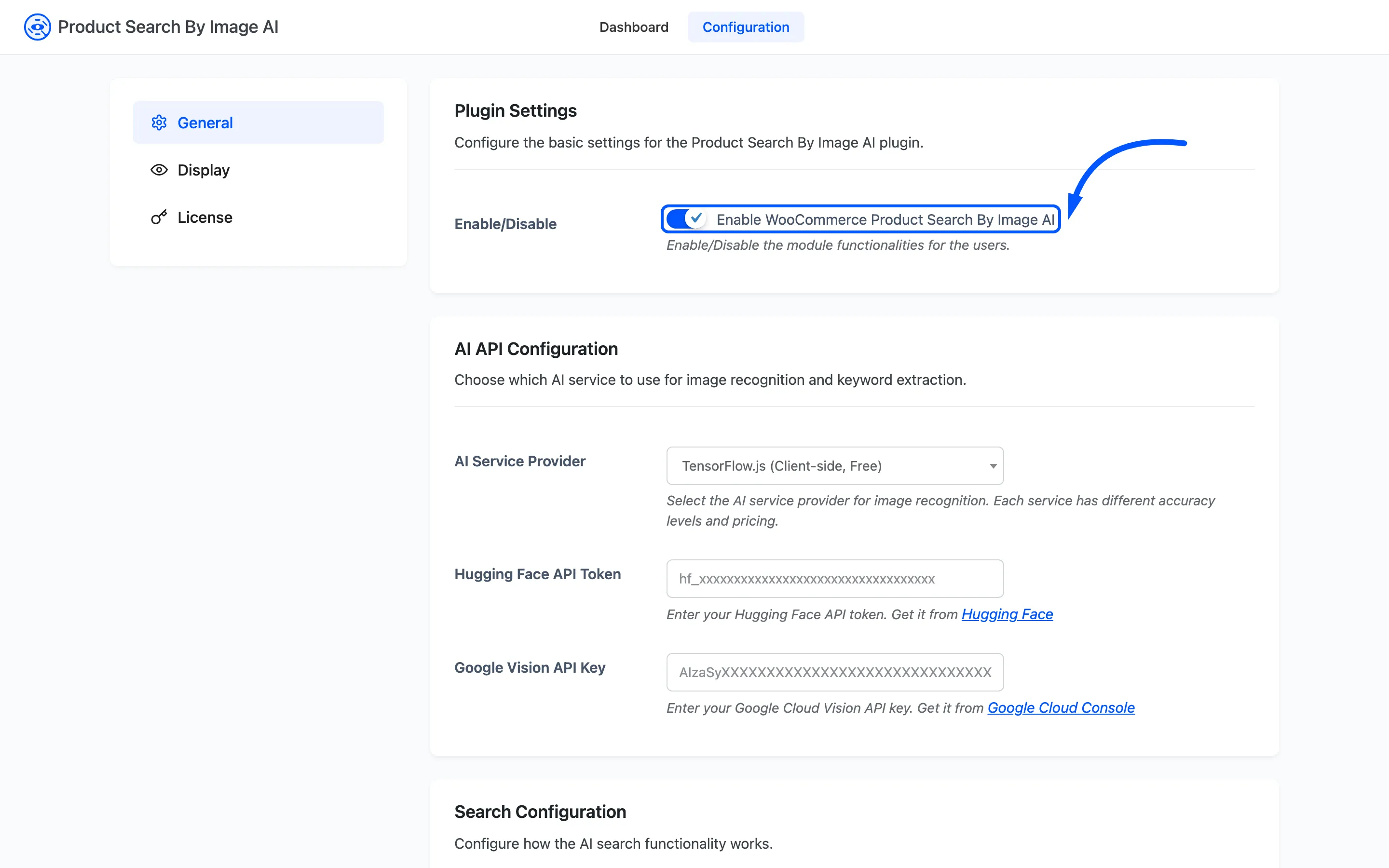Click the Search Configuration heading
The width and height of the screenshot is (1389, 868).
point(540,812)
